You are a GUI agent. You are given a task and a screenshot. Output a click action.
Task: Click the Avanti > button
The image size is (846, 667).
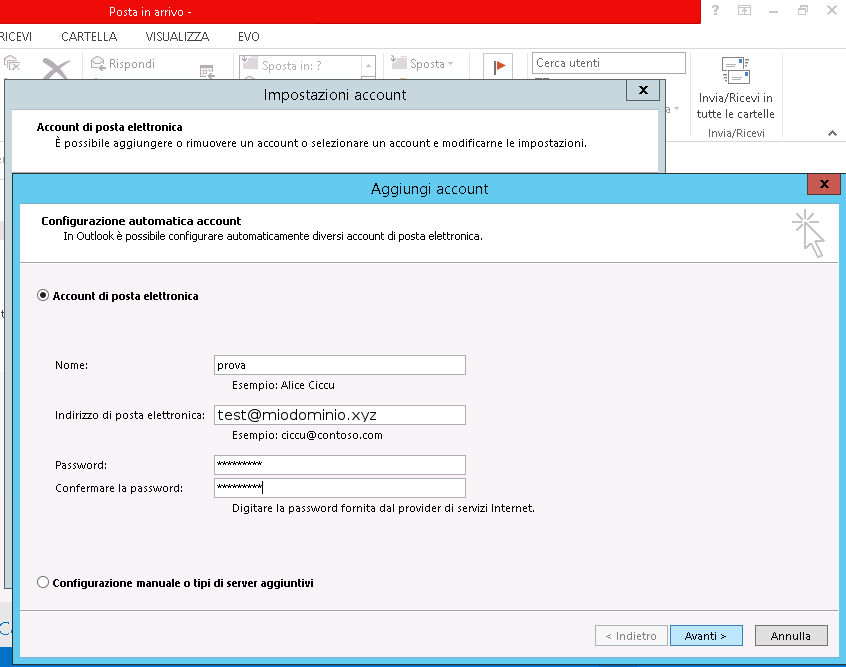click(x=706, y=636)
